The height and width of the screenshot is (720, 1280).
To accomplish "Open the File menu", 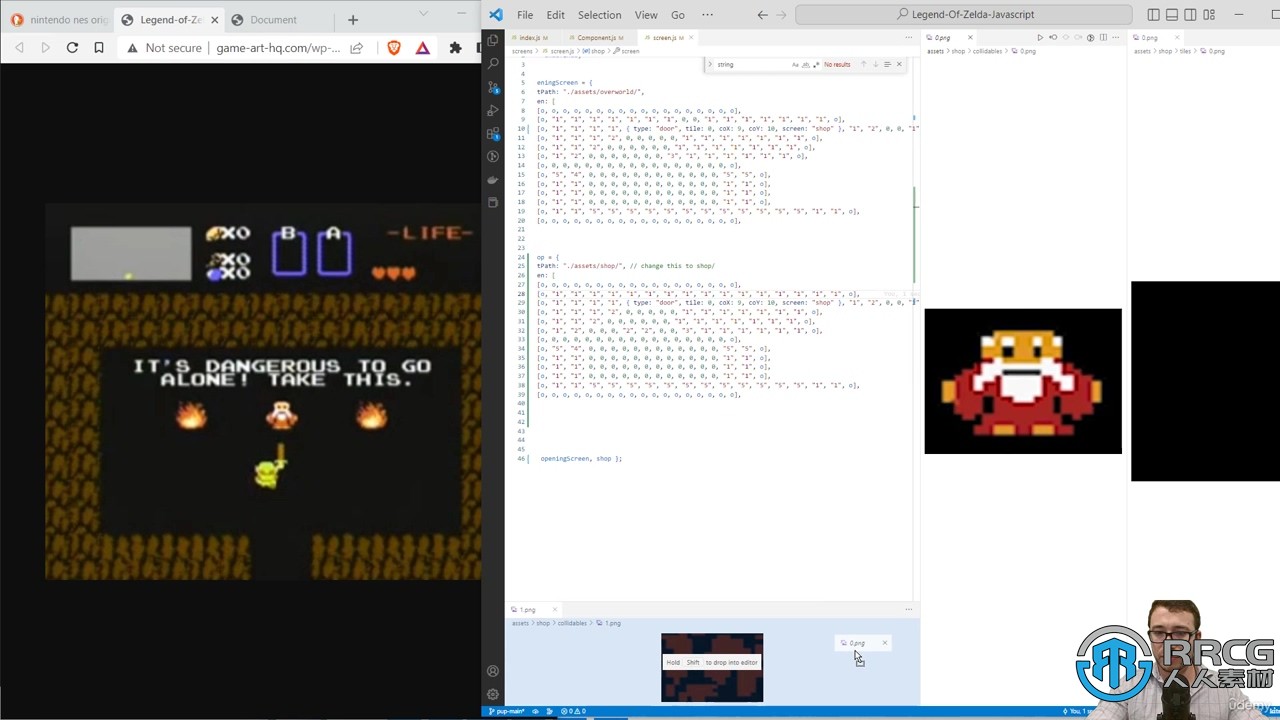I will [x=525, y=15].
